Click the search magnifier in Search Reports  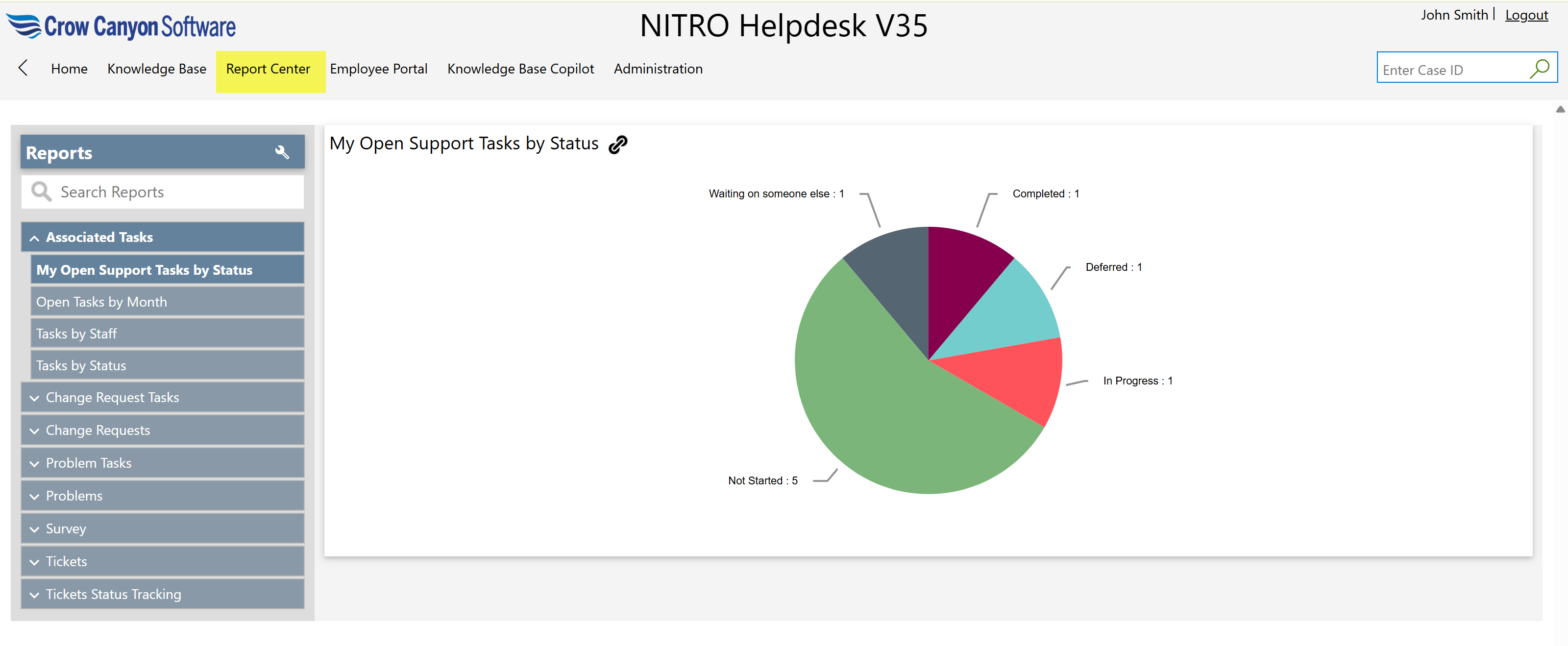41,191
